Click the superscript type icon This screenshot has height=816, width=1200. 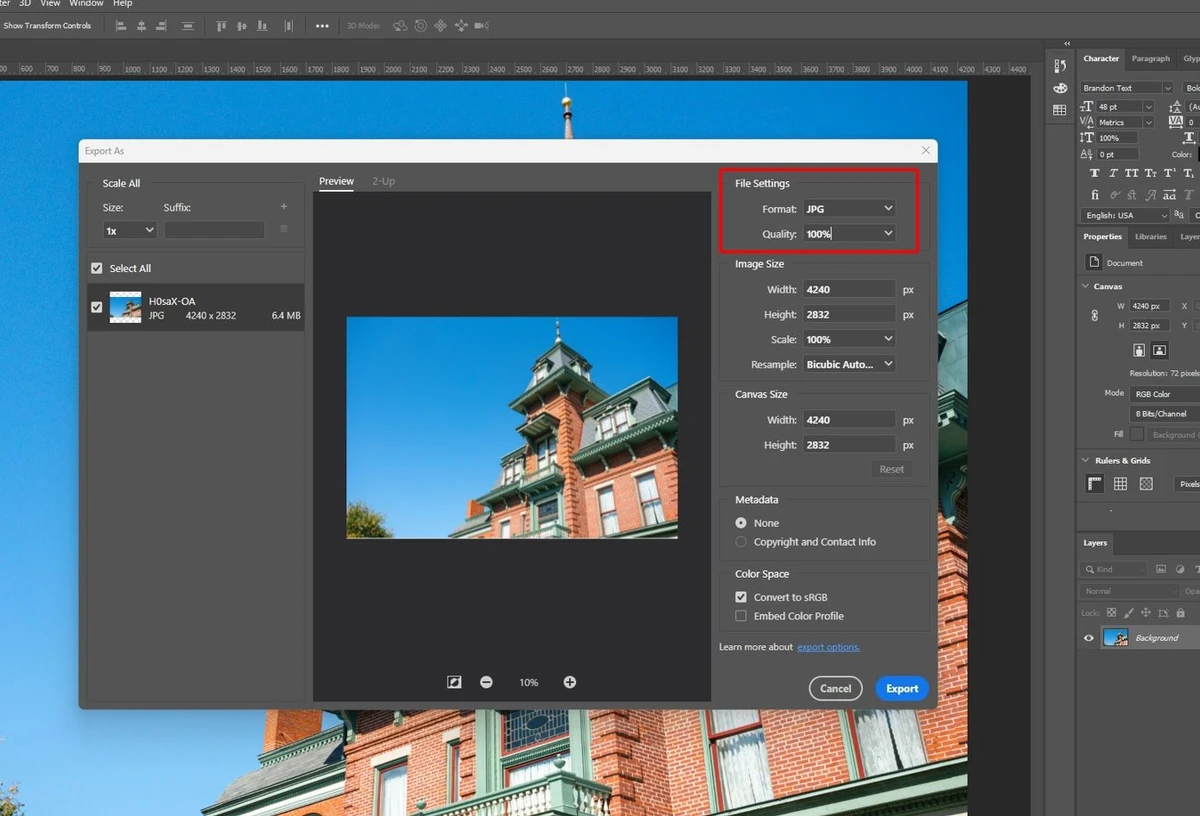coord(1168,173)
